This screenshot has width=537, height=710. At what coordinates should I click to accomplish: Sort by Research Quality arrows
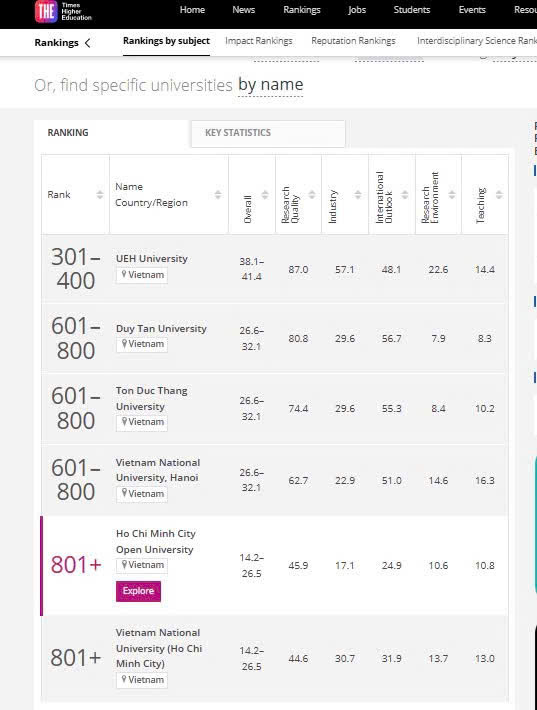[312, 195]
